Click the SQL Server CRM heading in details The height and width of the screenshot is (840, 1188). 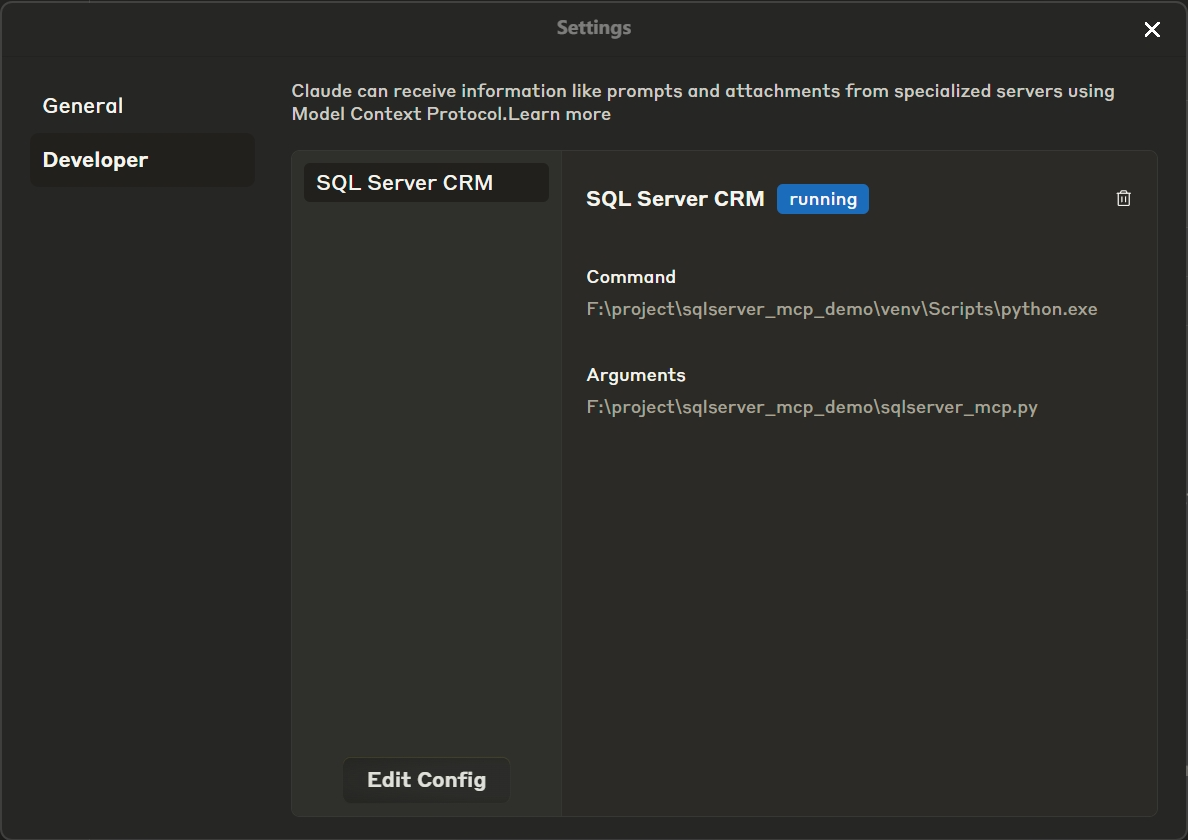[x=675, y=199]
